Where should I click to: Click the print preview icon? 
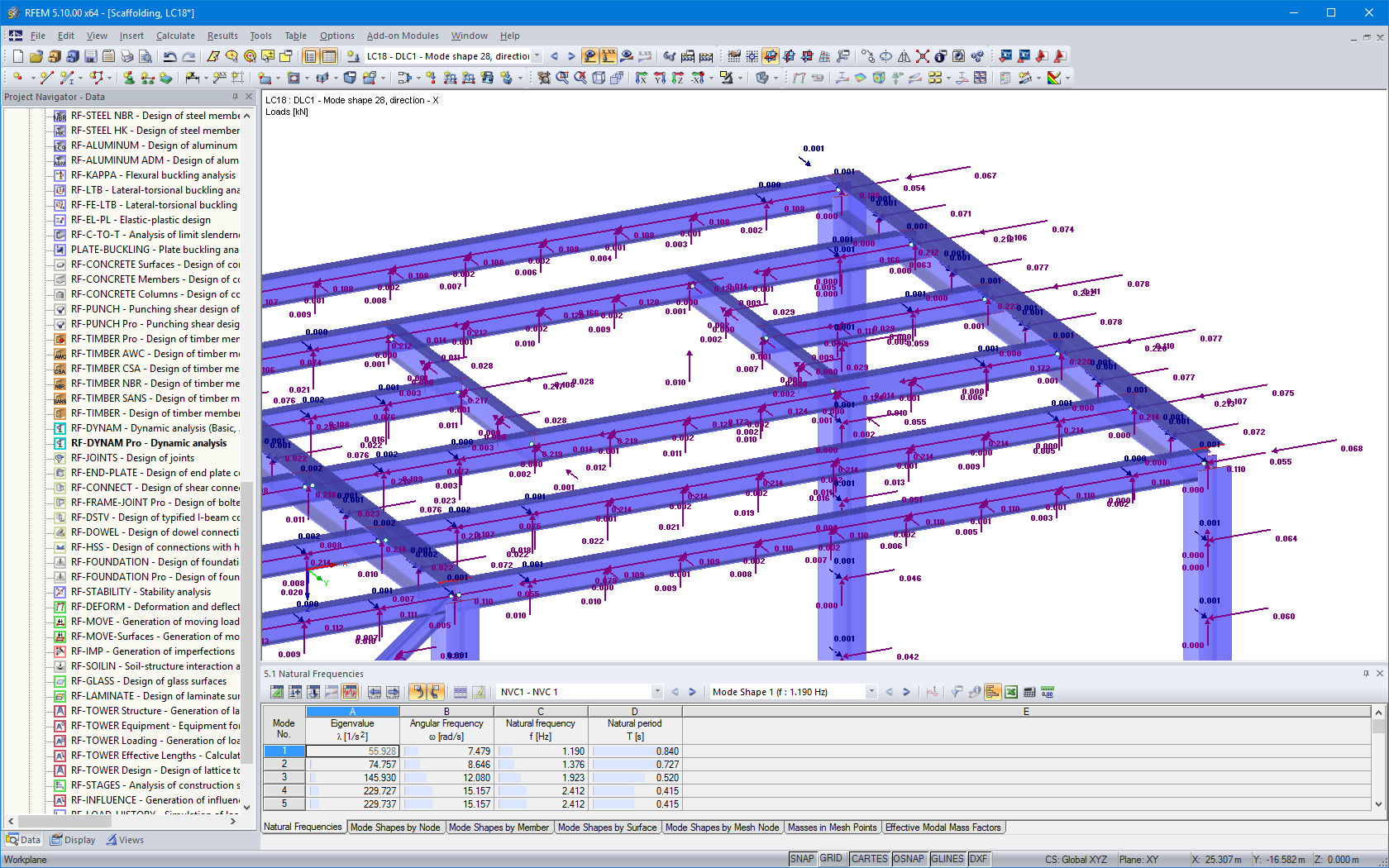(x=145, y=56)
